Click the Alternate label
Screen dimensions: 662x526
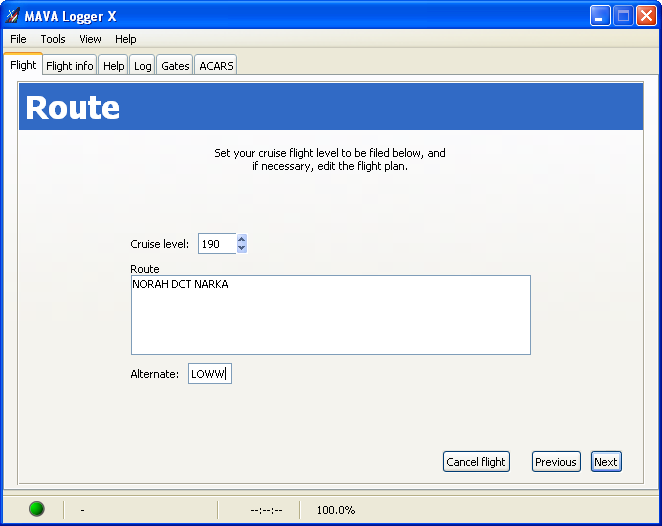[x=155, y=374]
